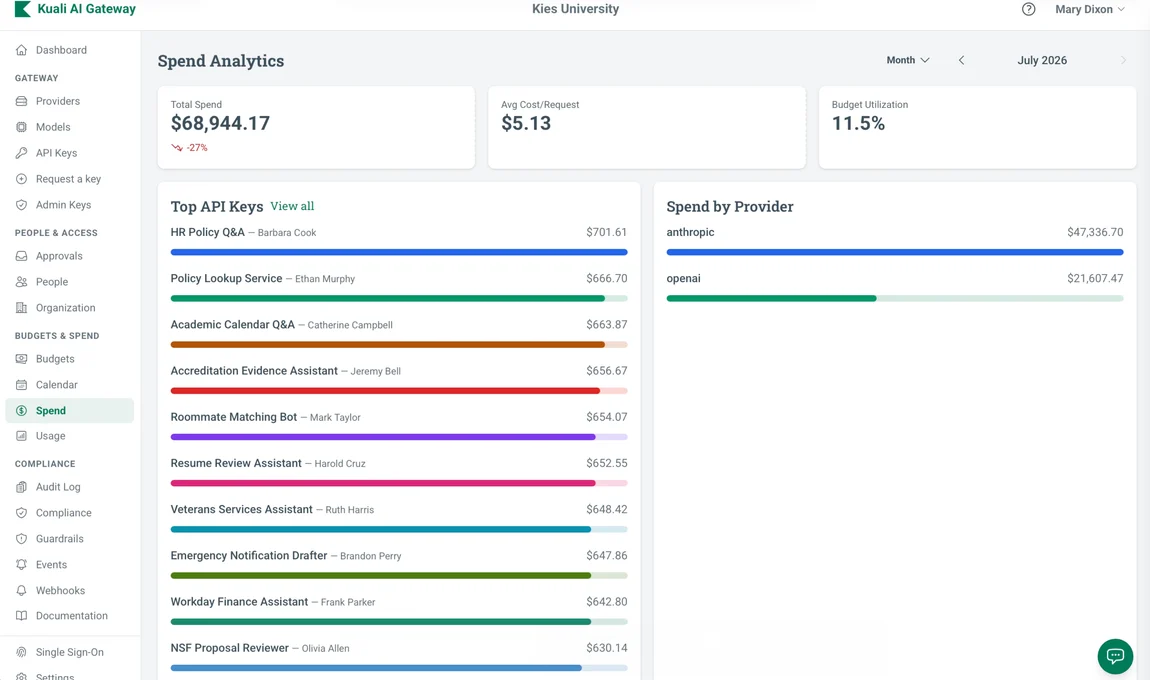Click the Single Sign-On fingerprint icon
This screenshot has height=680, width=1150.
point(21,652)
